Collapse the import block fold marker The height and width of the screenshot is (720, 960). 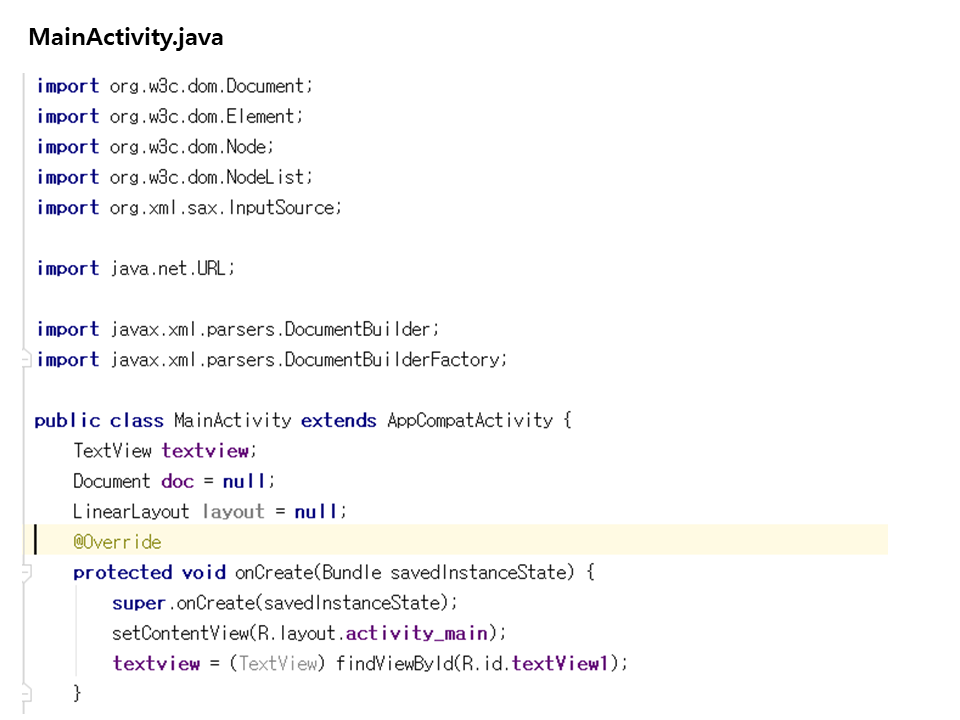[x=27, y=360]
